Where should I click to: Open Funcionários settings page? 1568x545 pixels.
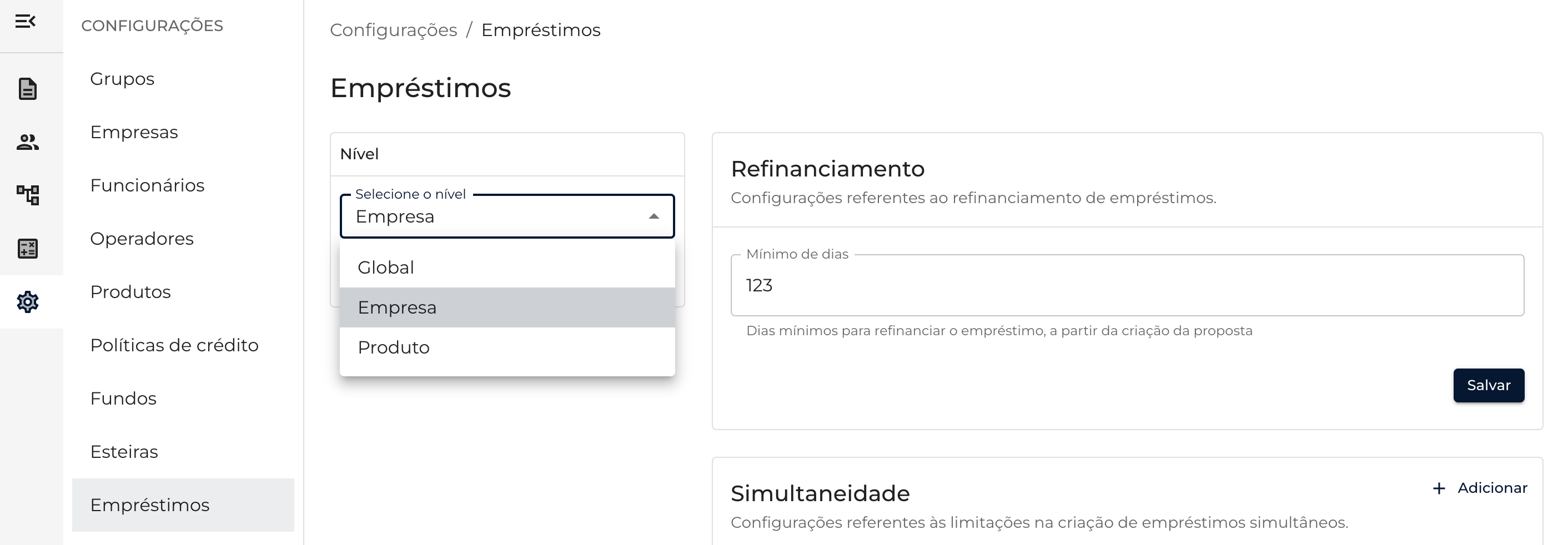147,185
